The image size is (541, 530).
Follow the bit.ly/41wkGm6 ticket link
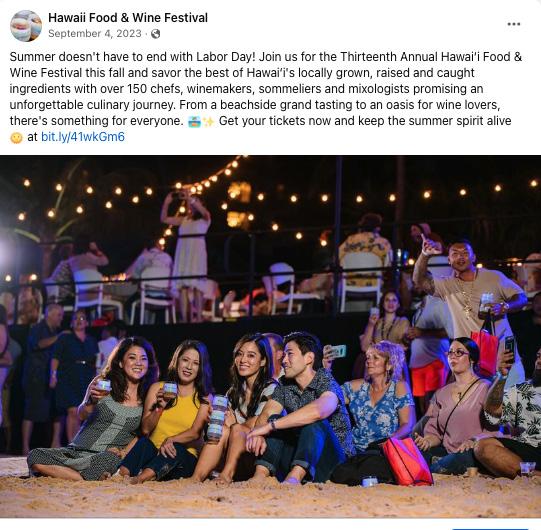pos(83,137)
